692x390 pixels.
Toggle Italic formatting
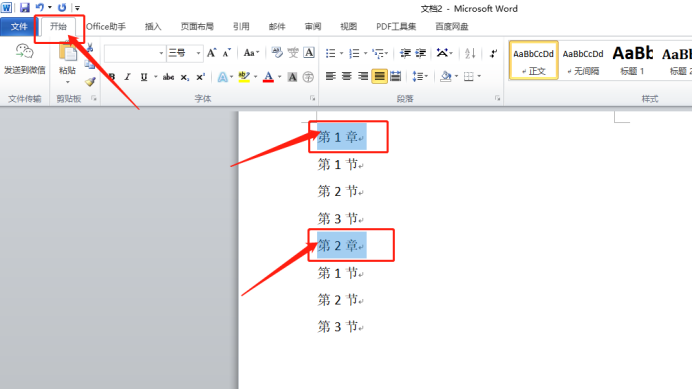point(128,77)
